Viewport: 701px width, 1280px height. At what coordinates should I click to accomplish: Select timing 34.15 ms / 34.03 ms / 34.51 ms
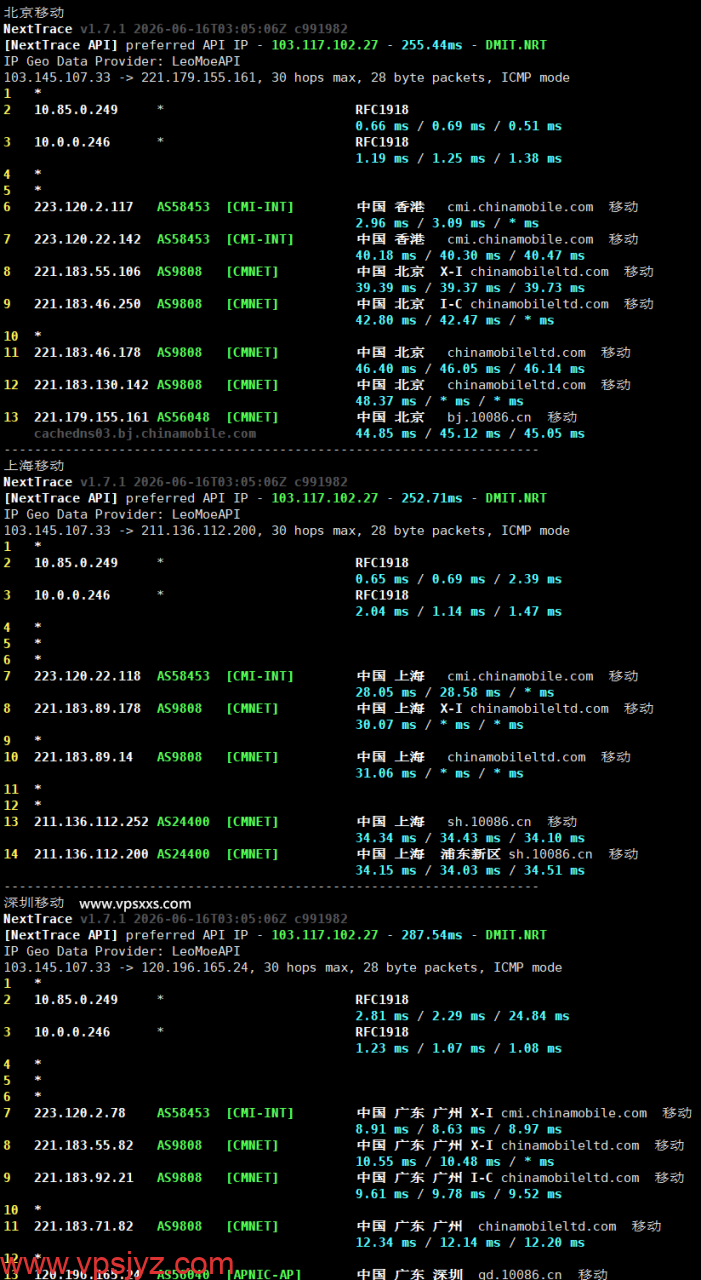pos(471,870)
